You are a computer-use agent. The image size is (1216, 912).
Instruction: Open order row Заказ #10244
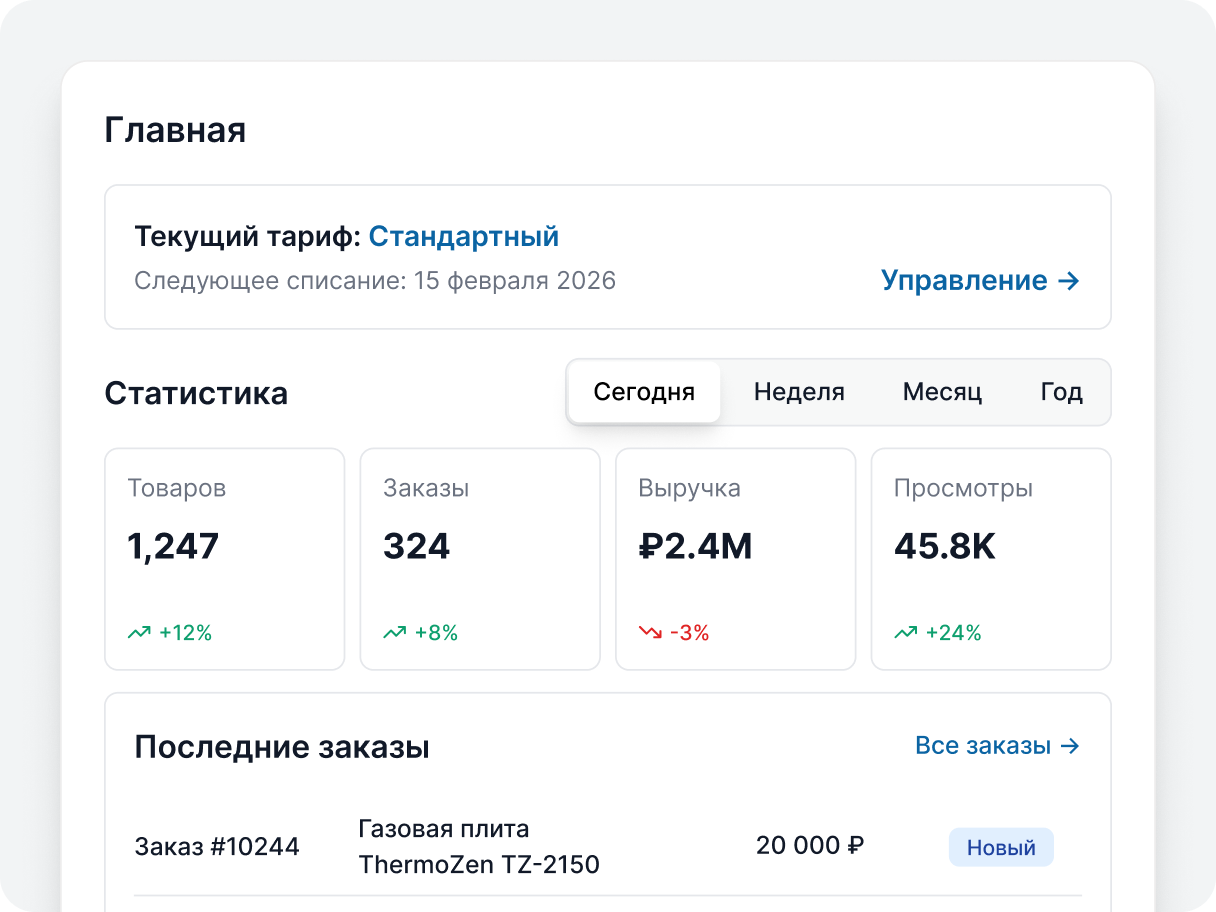608,847
